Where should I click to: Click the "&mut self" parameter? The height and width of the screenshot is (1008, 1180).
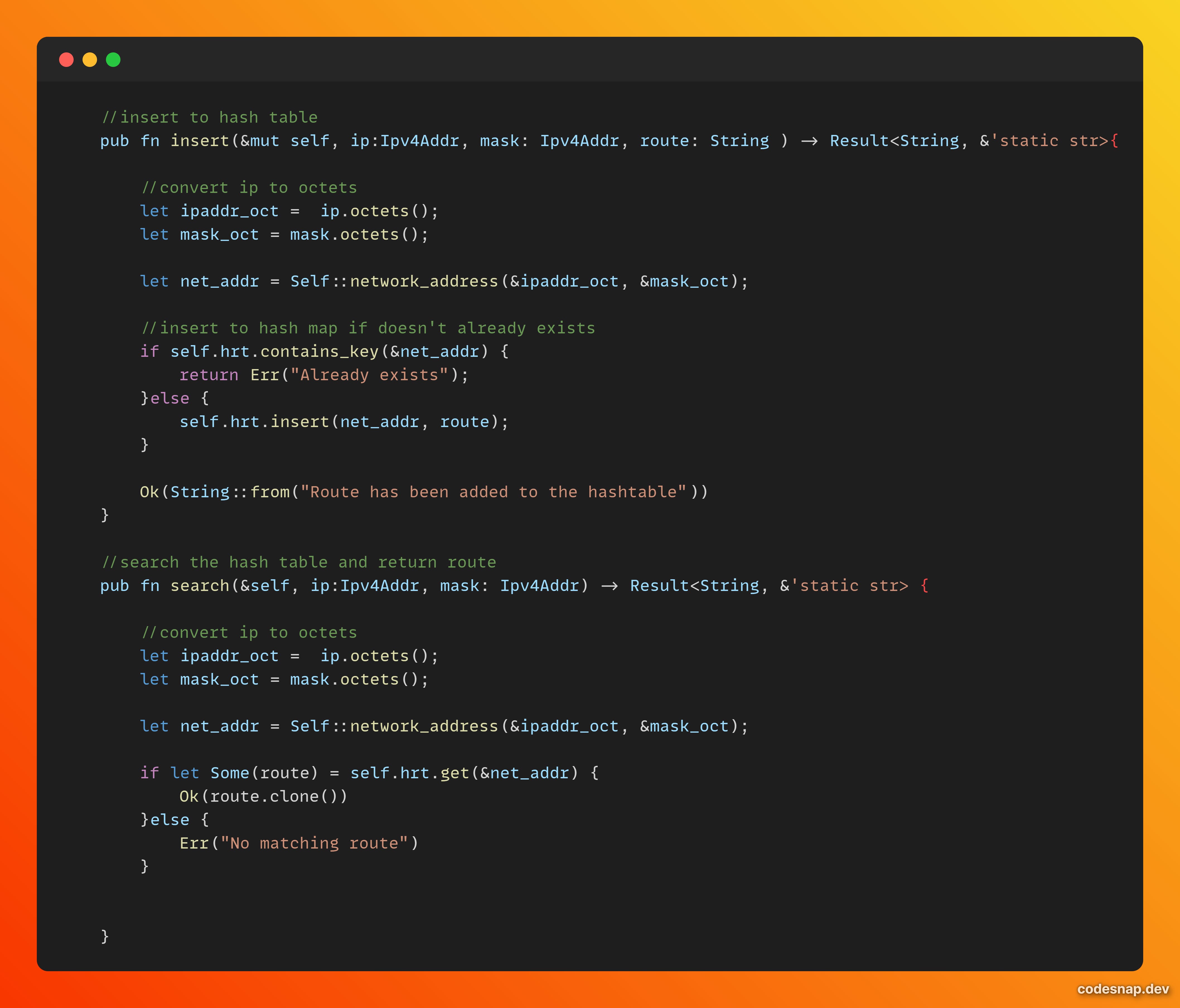(x=285, y=141)
